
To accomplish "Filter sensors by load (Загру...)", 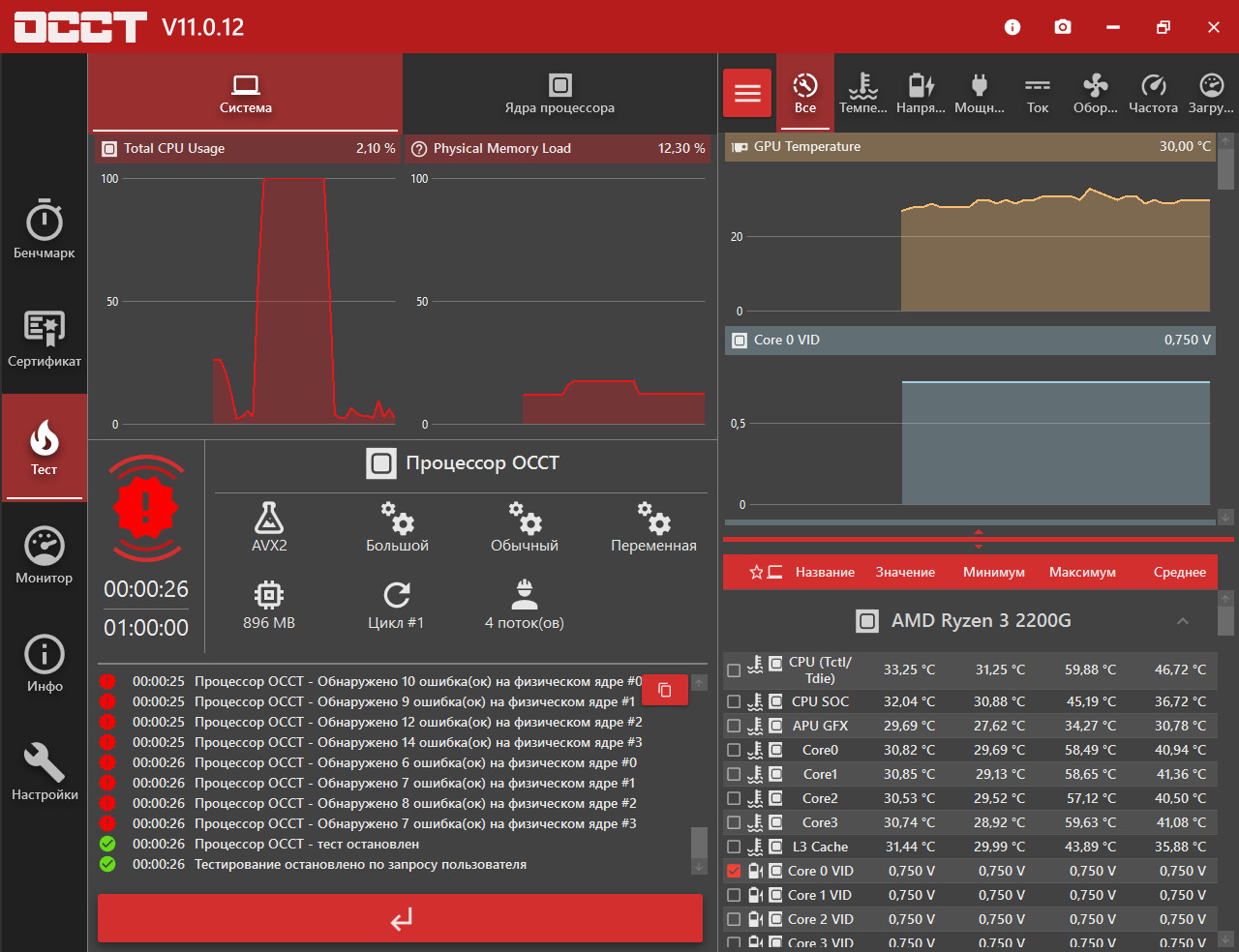I will [1211, 93].
